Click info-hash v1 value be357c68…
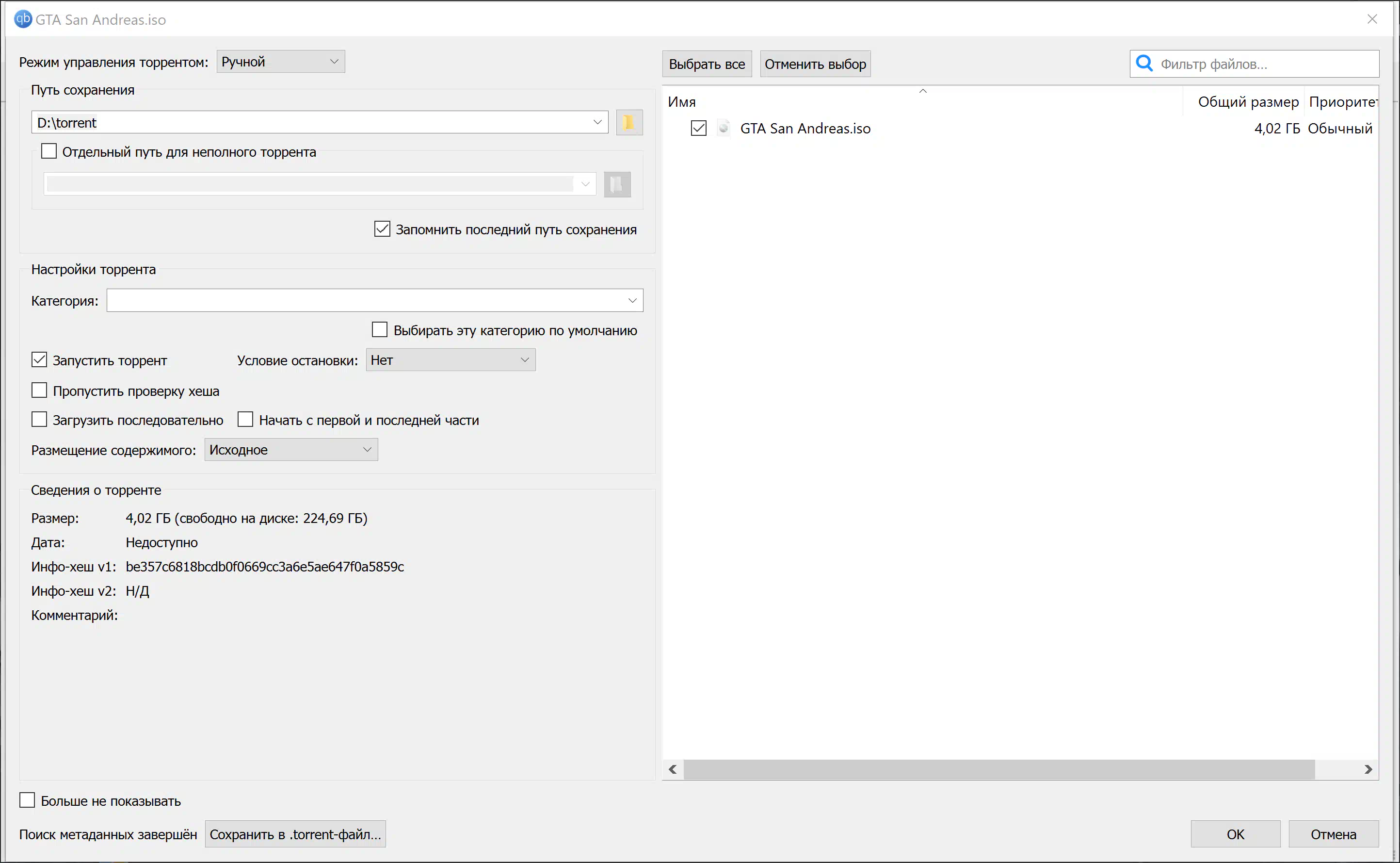1400x863 pixels. (265, 567)
